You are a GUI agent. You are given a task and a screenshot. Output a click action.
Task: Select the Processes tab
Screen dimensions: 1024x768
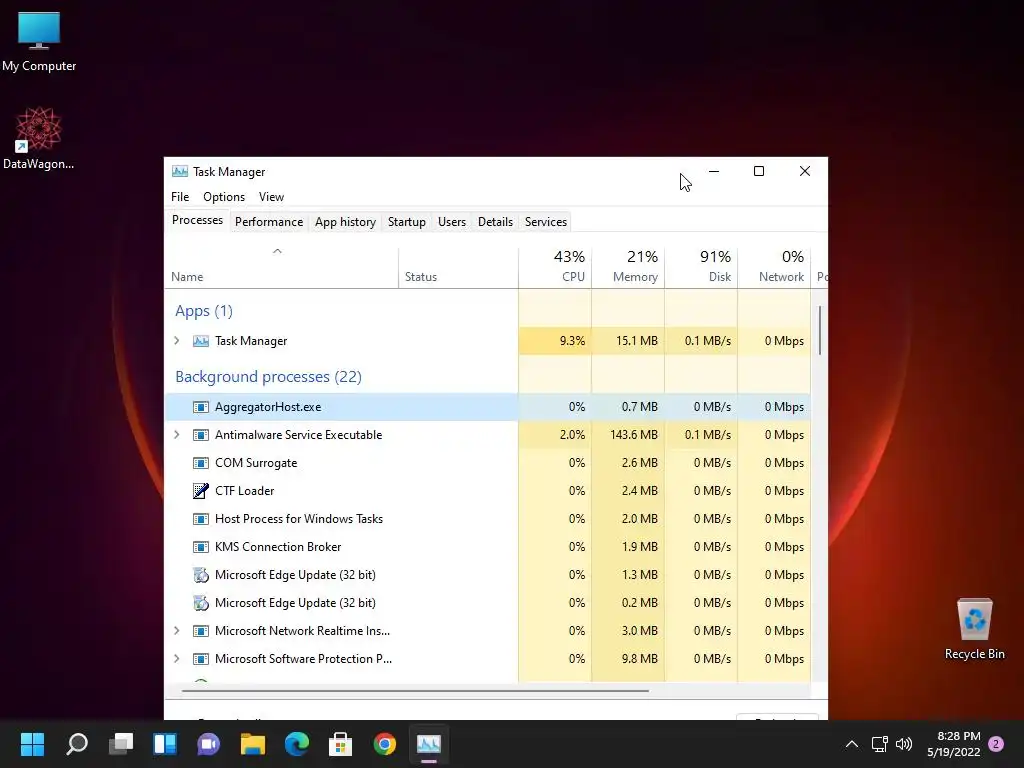click(197, 221)
